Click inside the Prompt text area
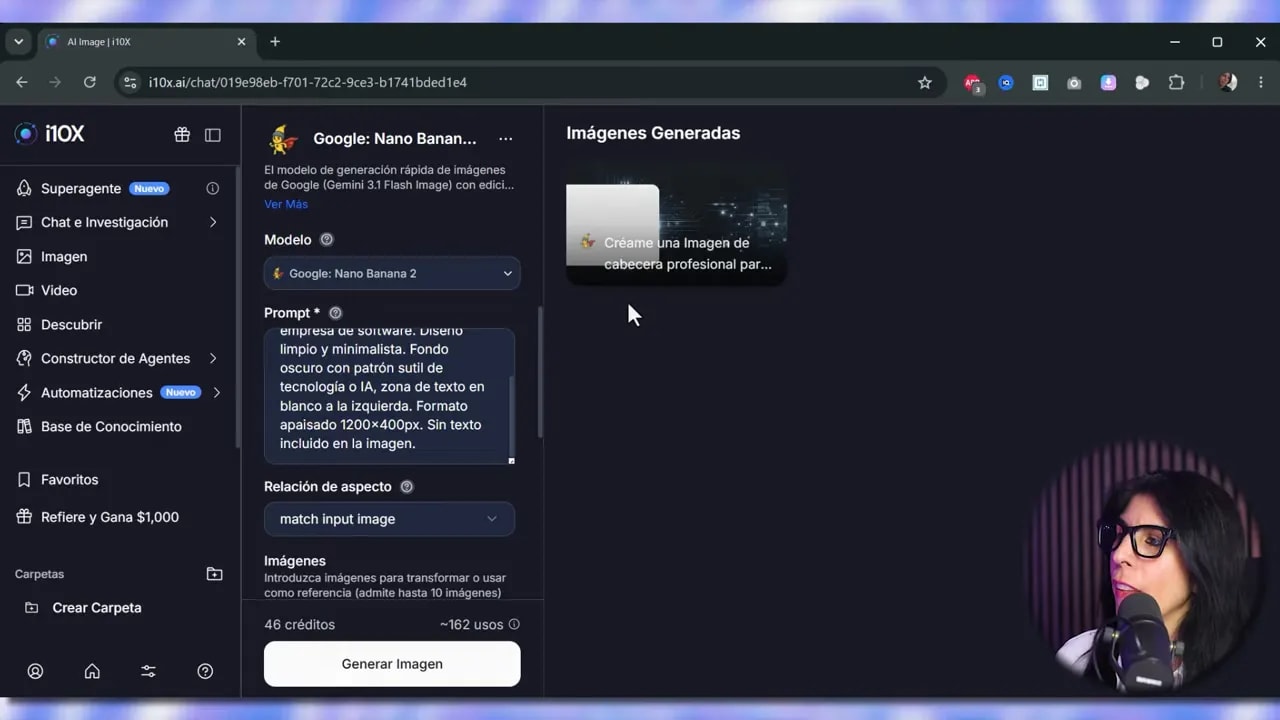1280x720 pixels. tap(389, 396)
